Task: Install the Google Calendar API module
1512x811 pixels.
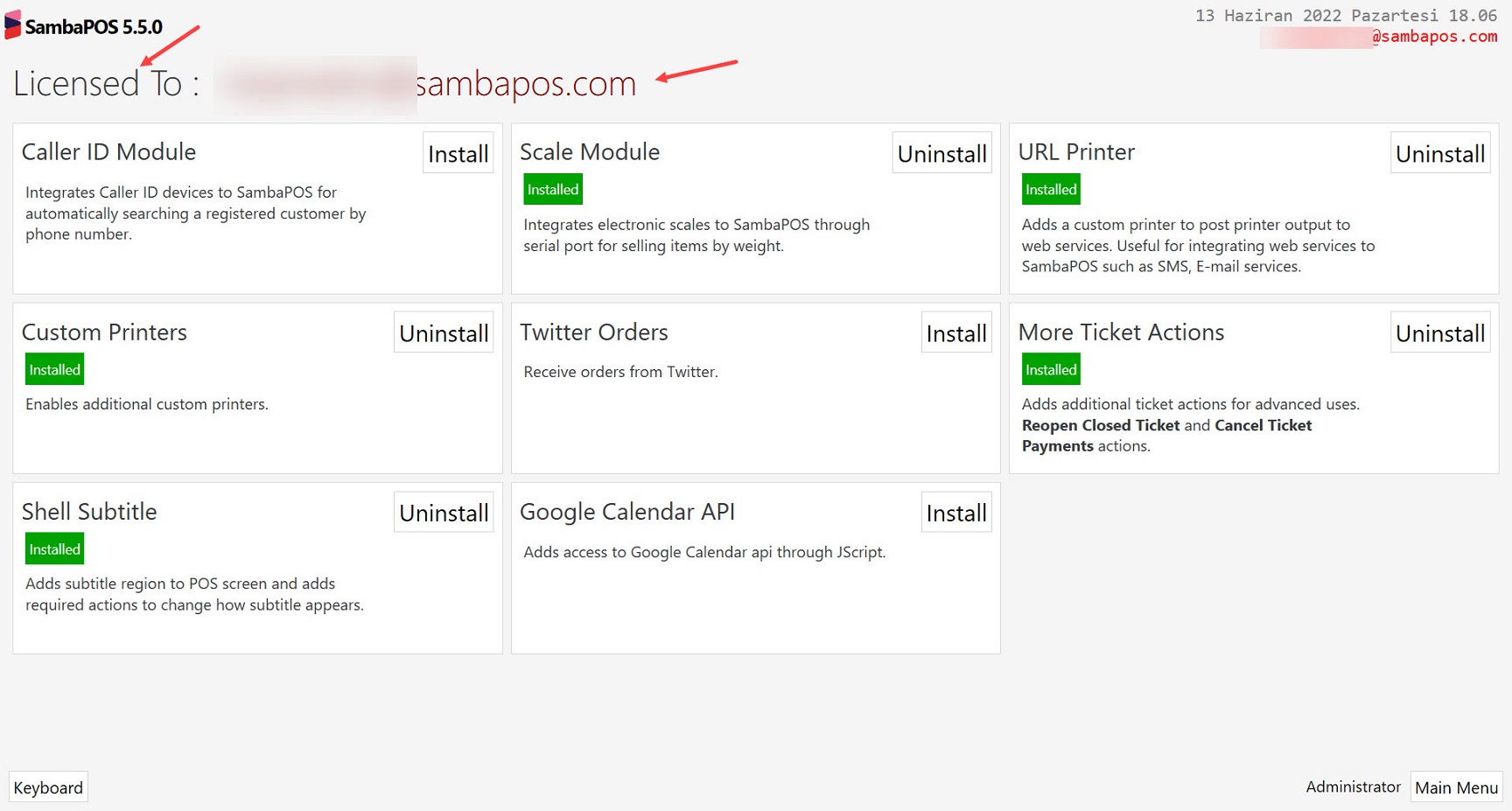Action: coord(955,512)
